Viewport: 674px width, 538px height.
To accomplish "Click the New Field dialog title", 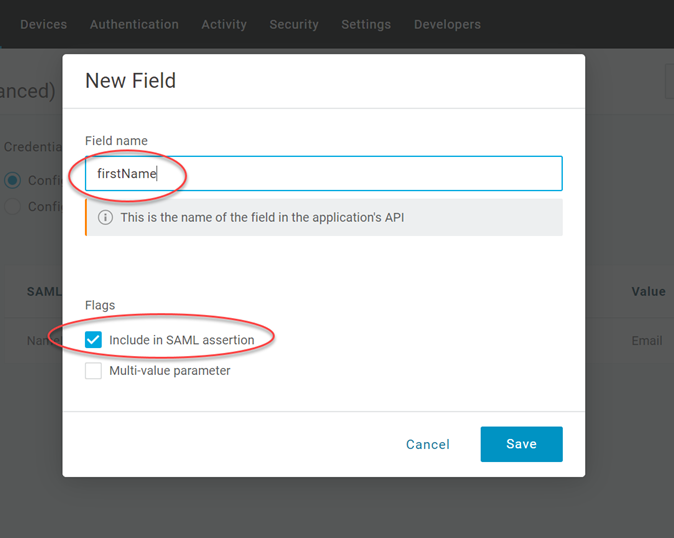I will pyautogui.click(x=130, y=81).
